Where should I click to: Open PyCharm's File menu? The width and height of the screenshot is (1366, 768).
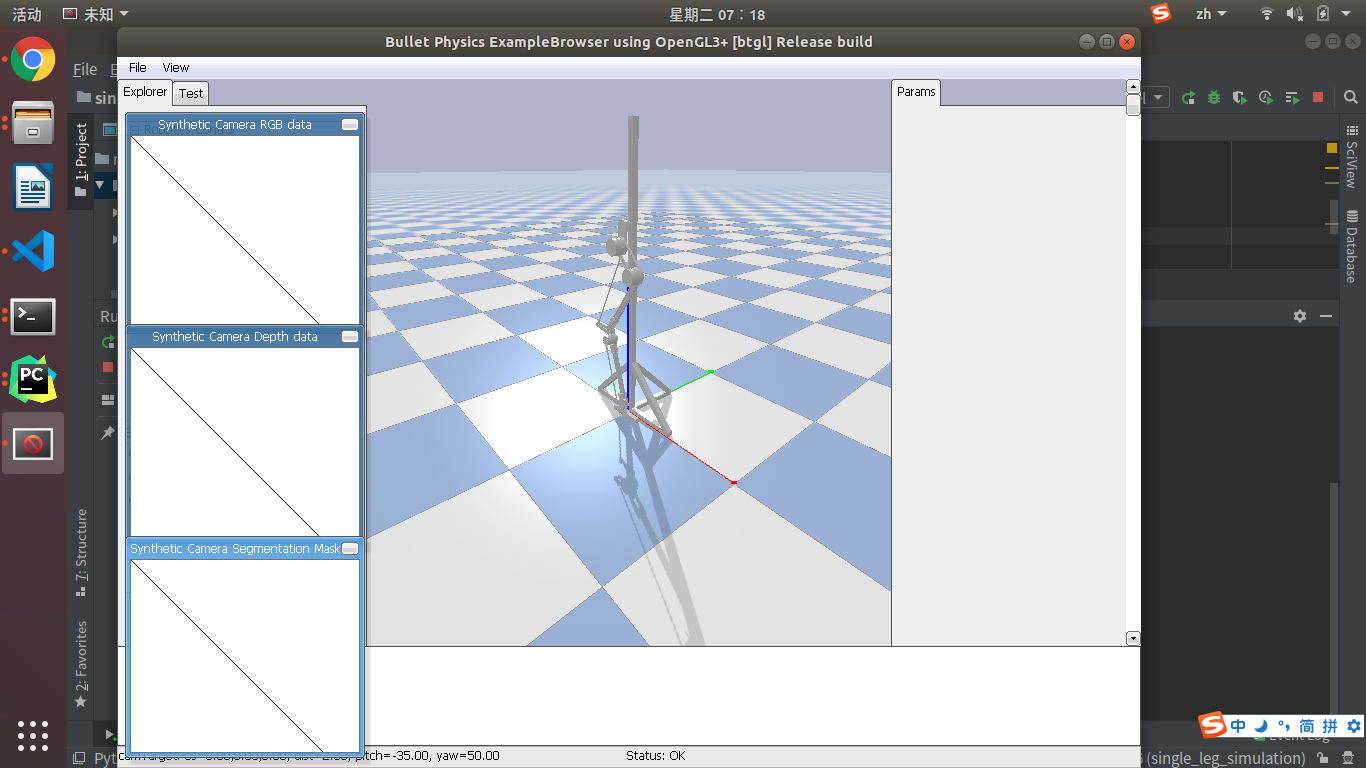pos(85,69)
